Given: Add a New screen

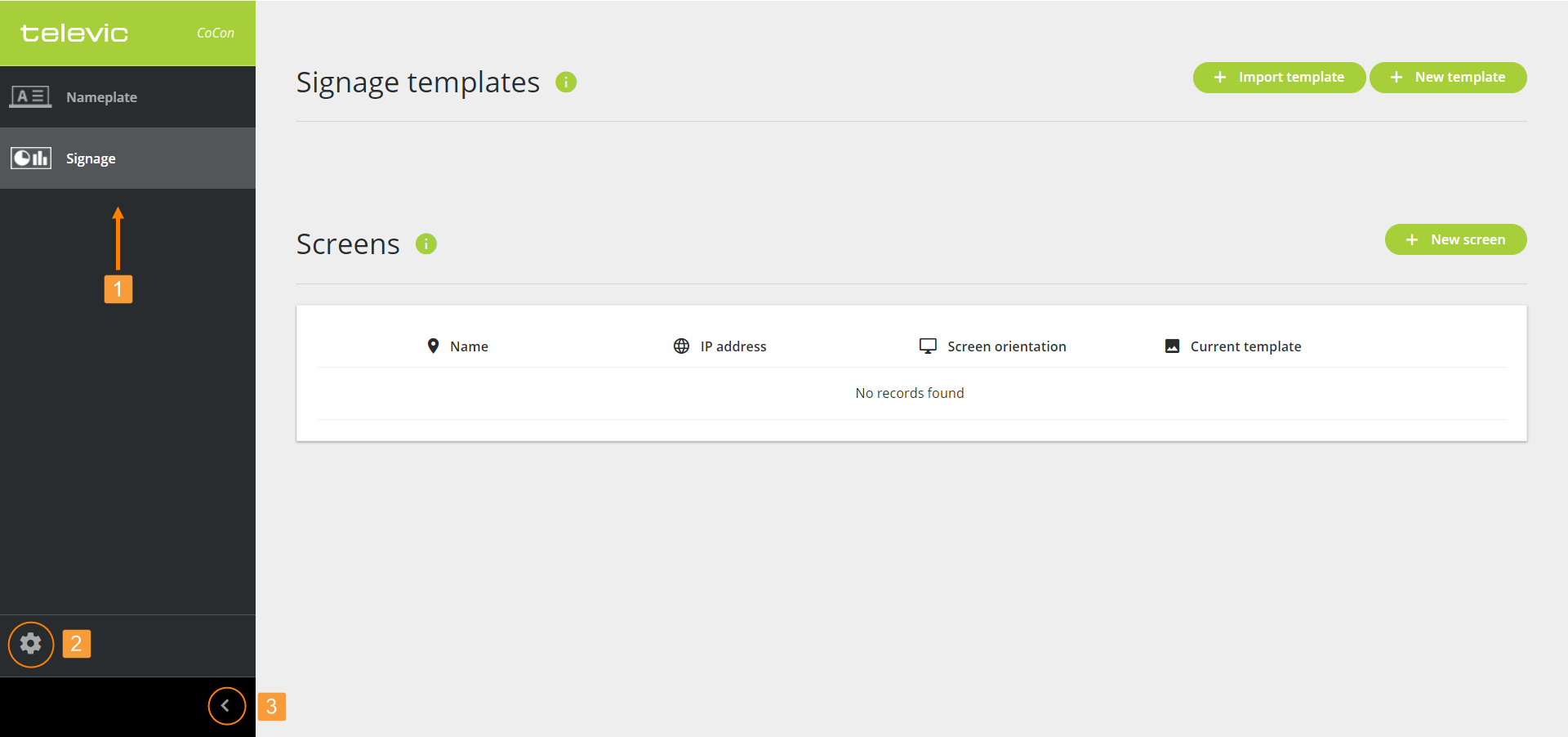Looking at the screenshot, I should pyautogui.click(x=1455, y=239).
